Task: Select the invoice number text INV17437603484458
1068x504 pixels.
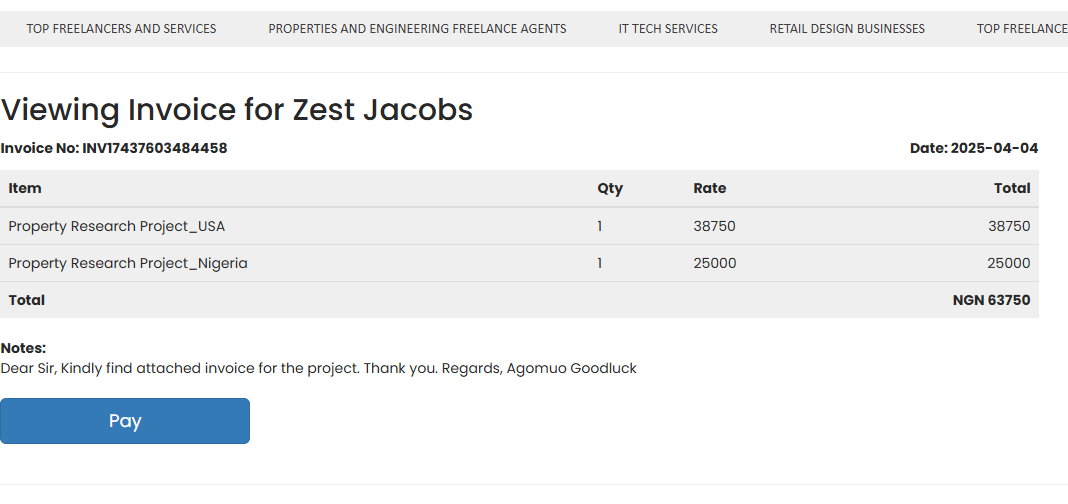Action: (x=155, y=148)
